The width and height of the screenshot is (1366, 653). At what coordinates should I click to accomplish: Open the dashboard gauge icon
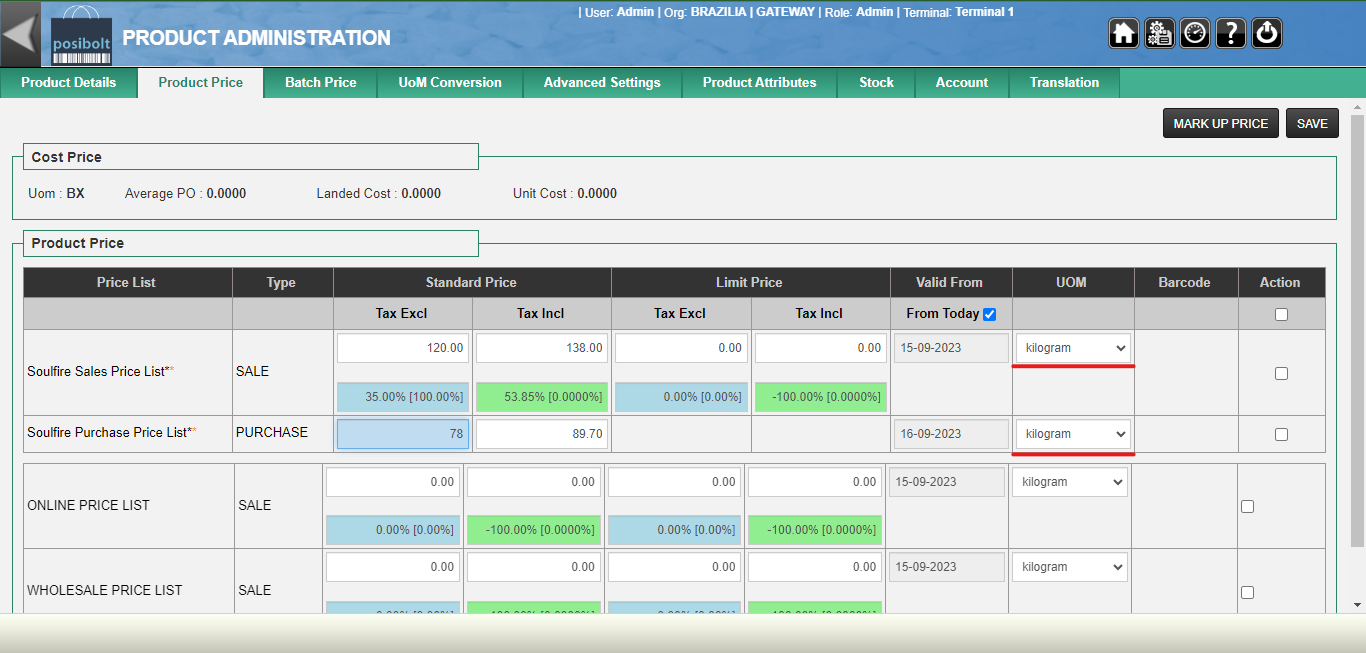(x=1195, y=33)
